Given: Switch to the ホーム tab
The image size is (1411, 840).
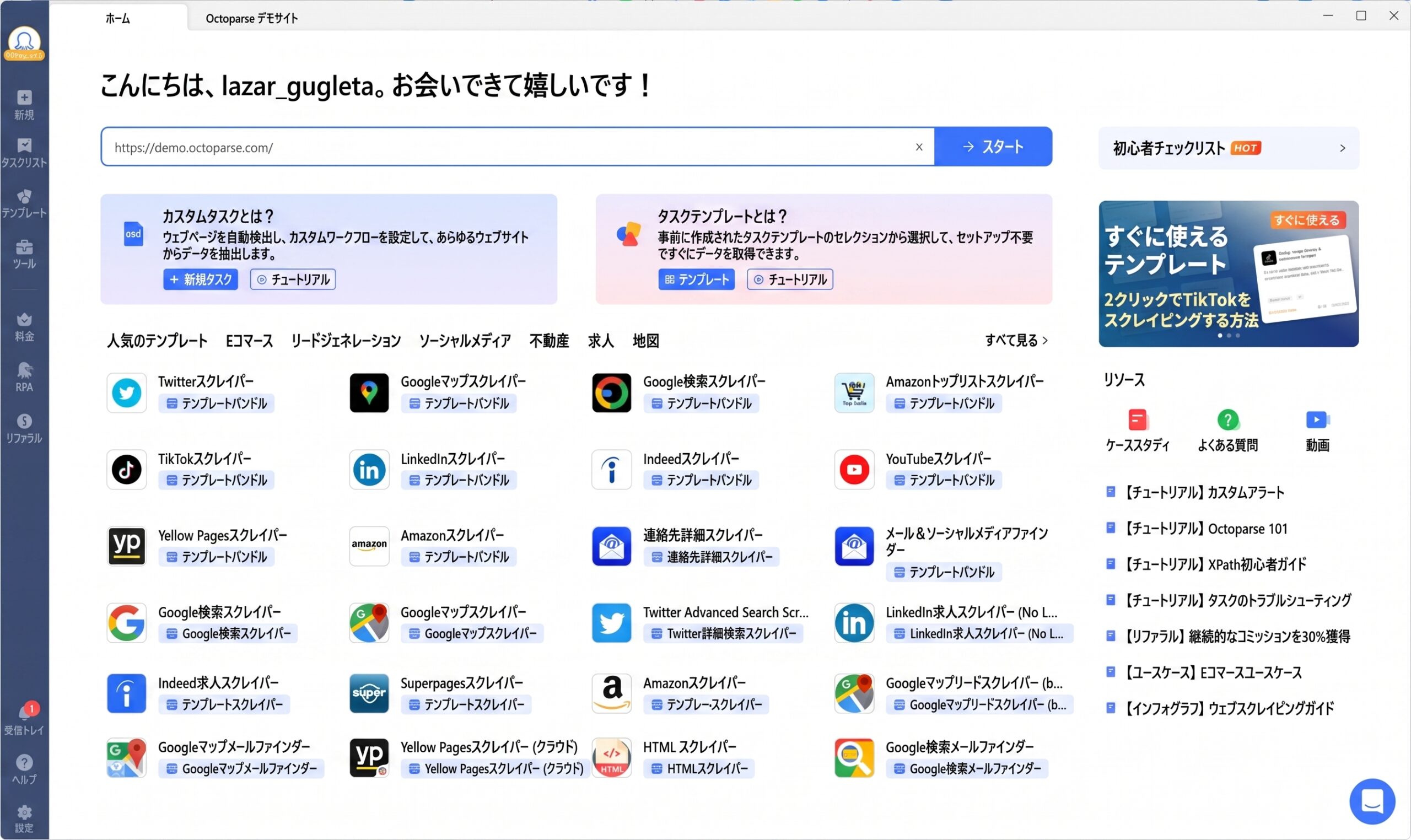Looking at the screenshot, I should (x=118, y=18).
